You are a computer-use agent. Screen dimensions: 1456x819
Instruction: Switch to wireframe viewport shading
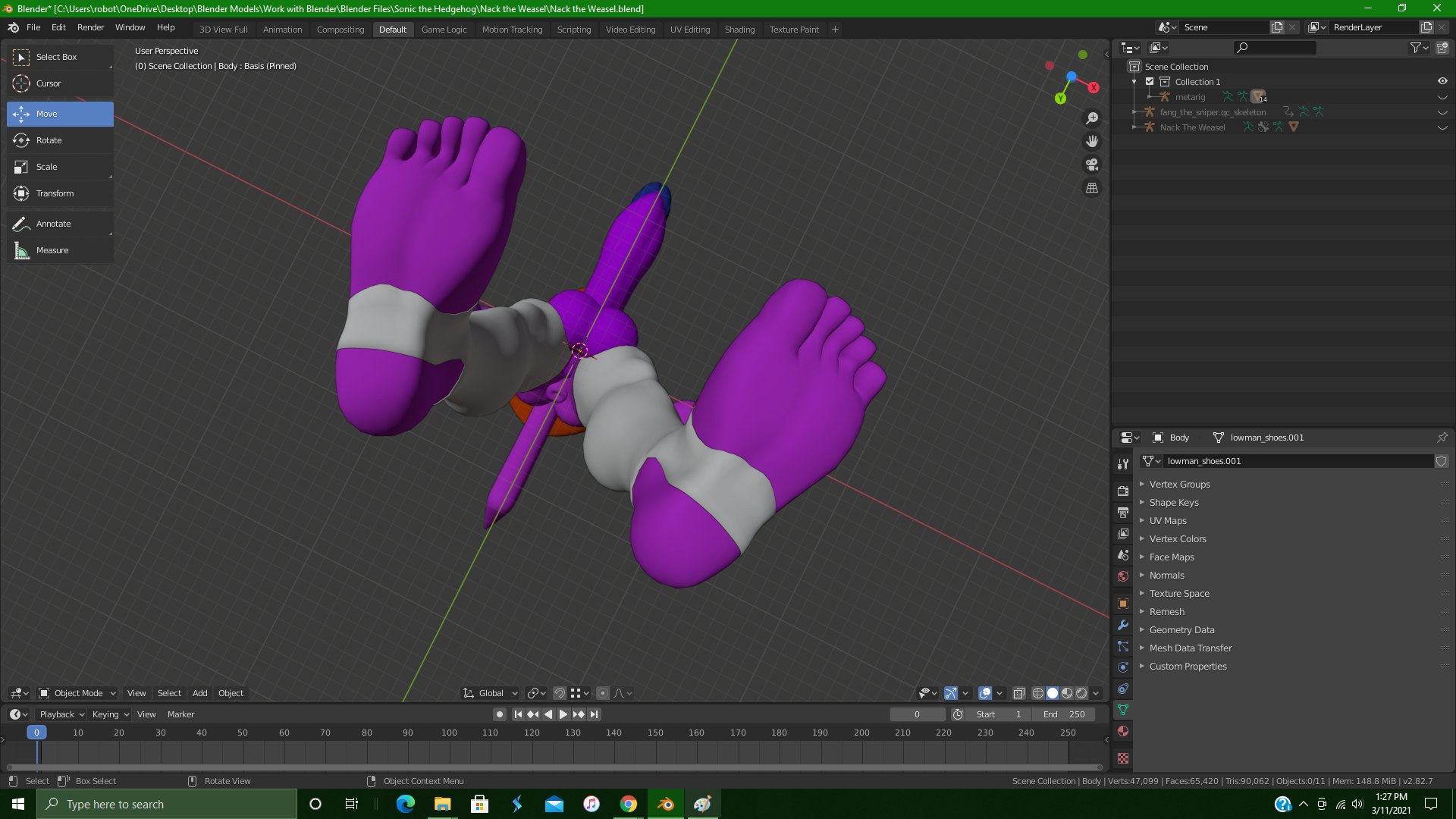pyautogui.click(x=1038, y=693)
